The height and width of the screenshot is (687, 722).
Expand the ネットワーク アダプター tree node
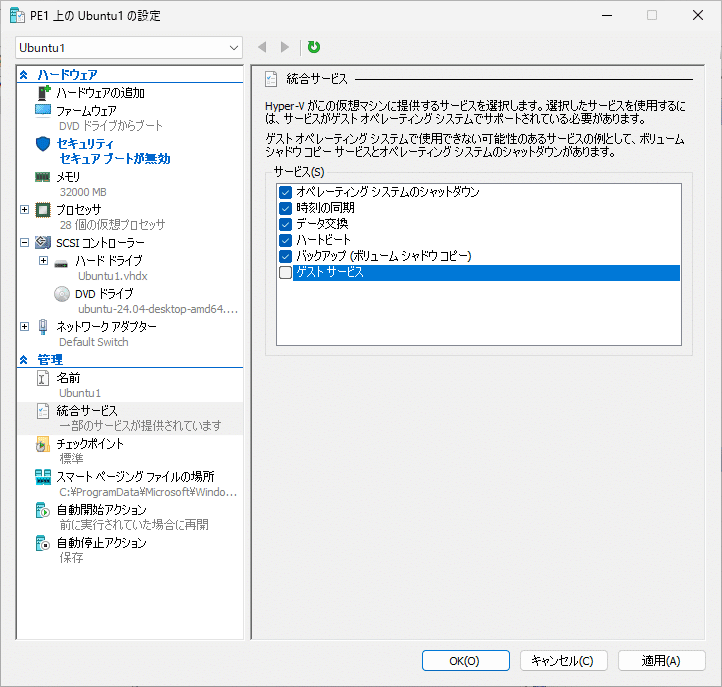coord(24,326)
